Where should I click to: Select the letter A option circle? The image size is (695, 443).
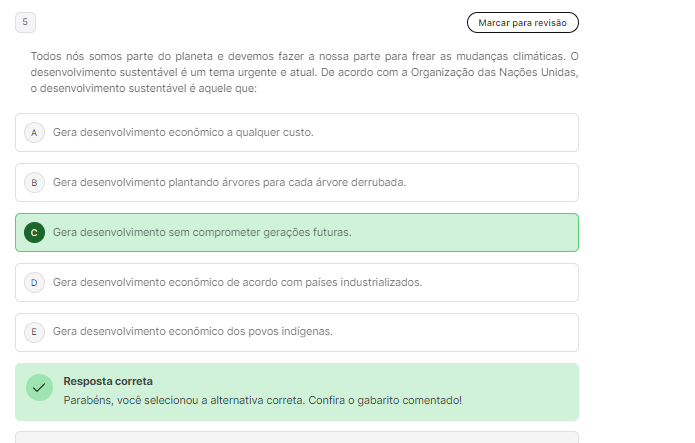coord(34,132)
